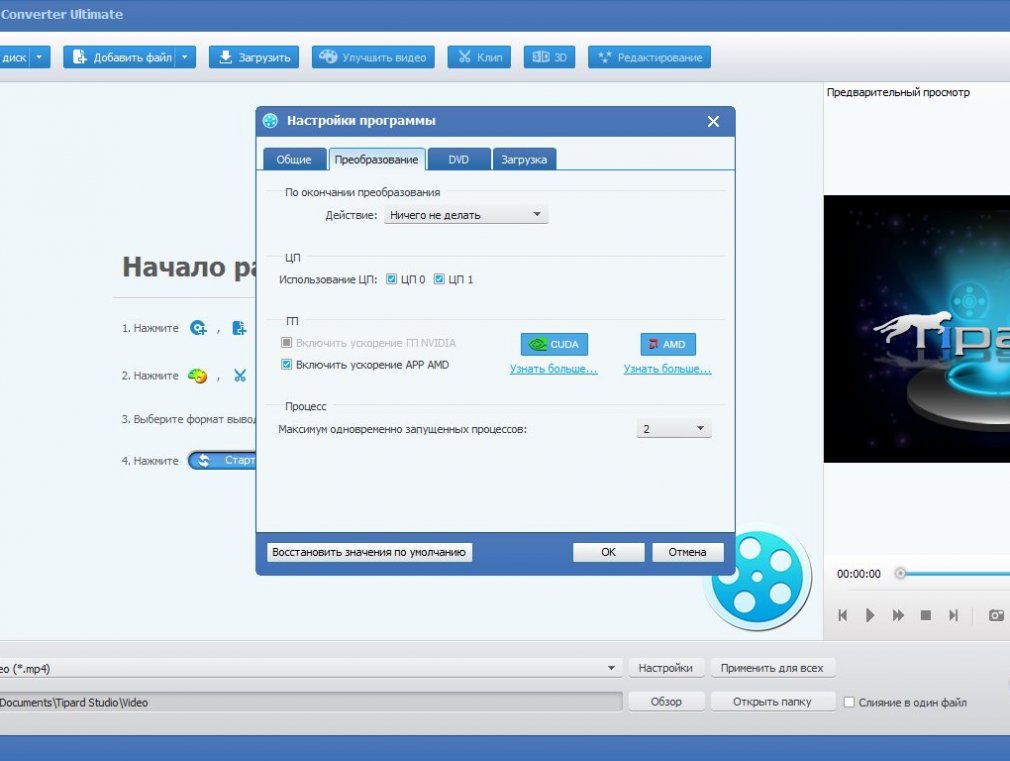Expand the диск dropdown arrow
1010x761 pixels.
point(40,57)
